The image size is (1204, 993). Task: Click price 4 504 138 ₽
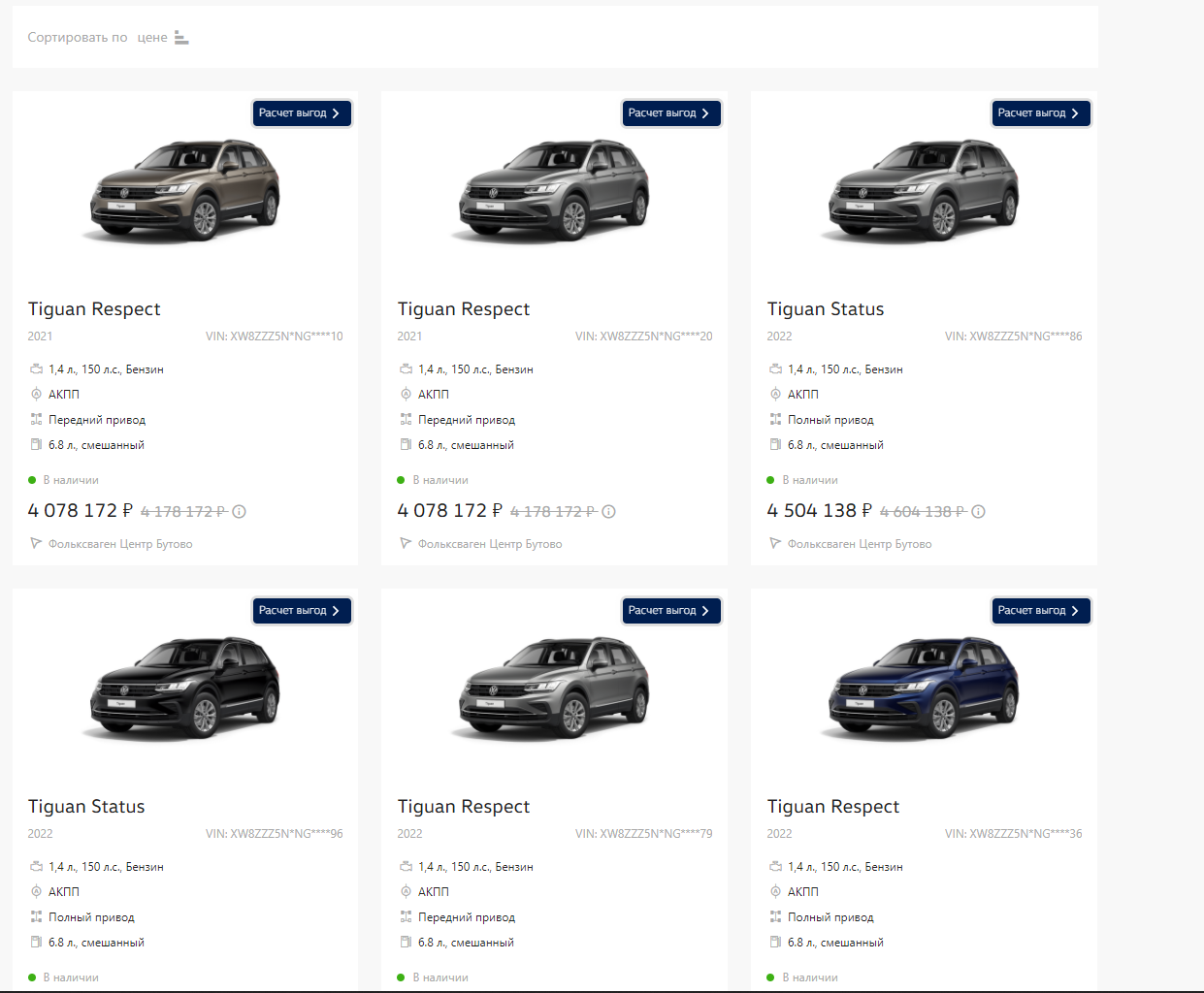[x=820, y=510]
